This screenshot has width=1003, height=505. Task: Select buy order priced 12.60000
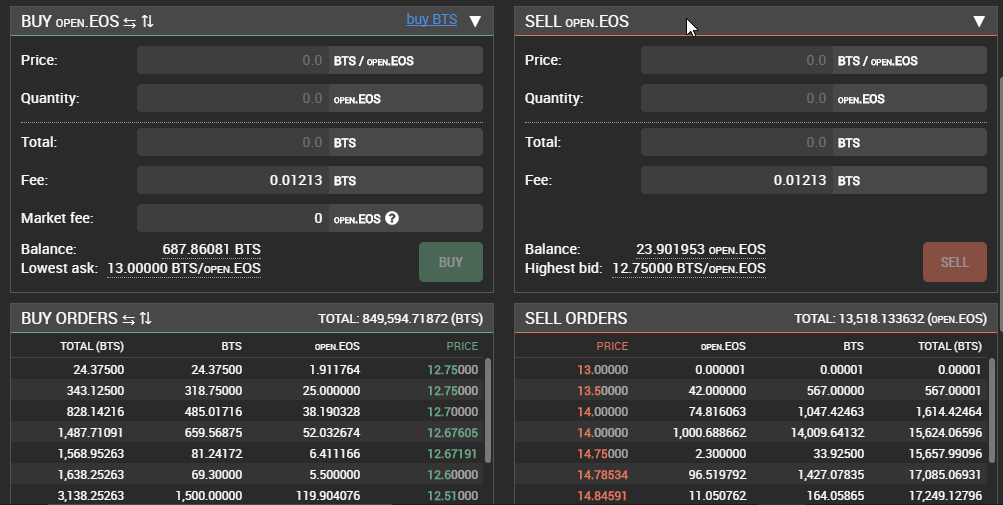[x=246, y=475]
